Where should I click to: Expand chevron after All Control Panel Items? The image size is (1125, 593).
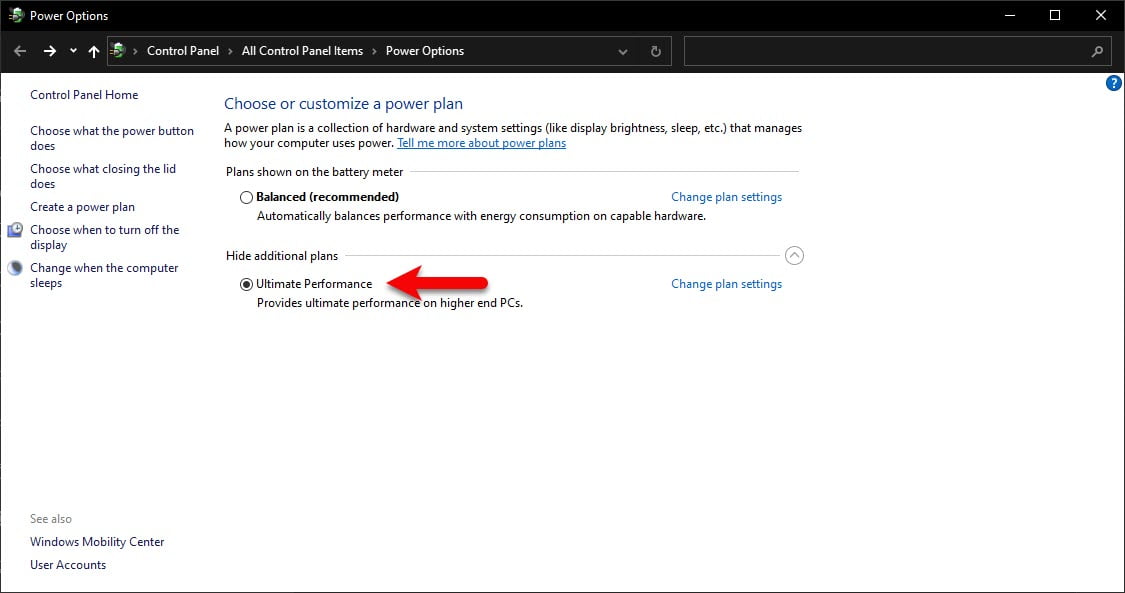[x=375, y=52]
